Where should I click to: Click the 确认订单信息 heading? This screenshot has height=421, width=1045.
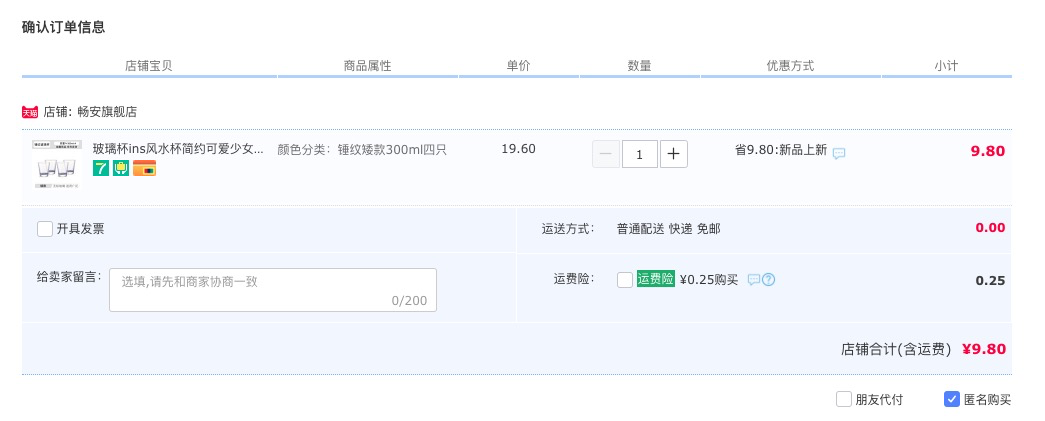63,27
